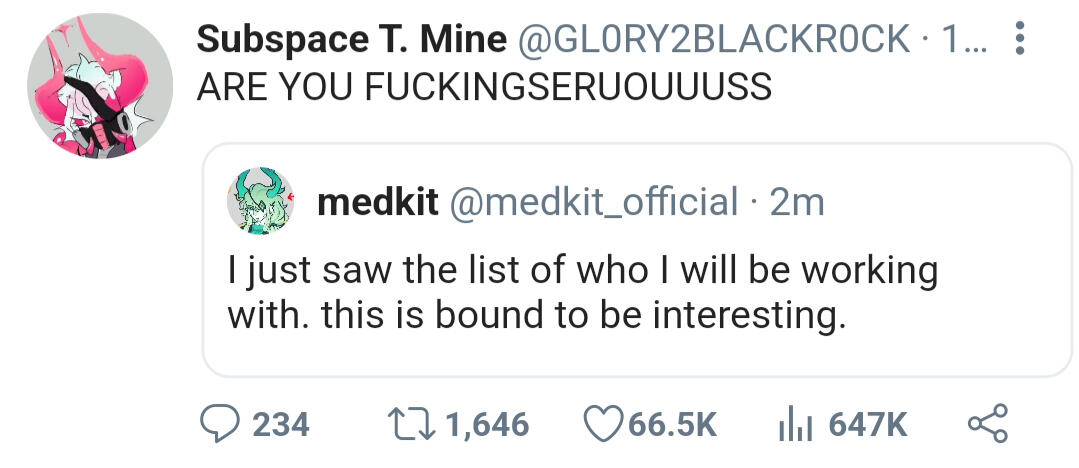Click medkit's small avatar in quoted tweet
Viewport: 1079px width, 468px height.
point(262,201)
